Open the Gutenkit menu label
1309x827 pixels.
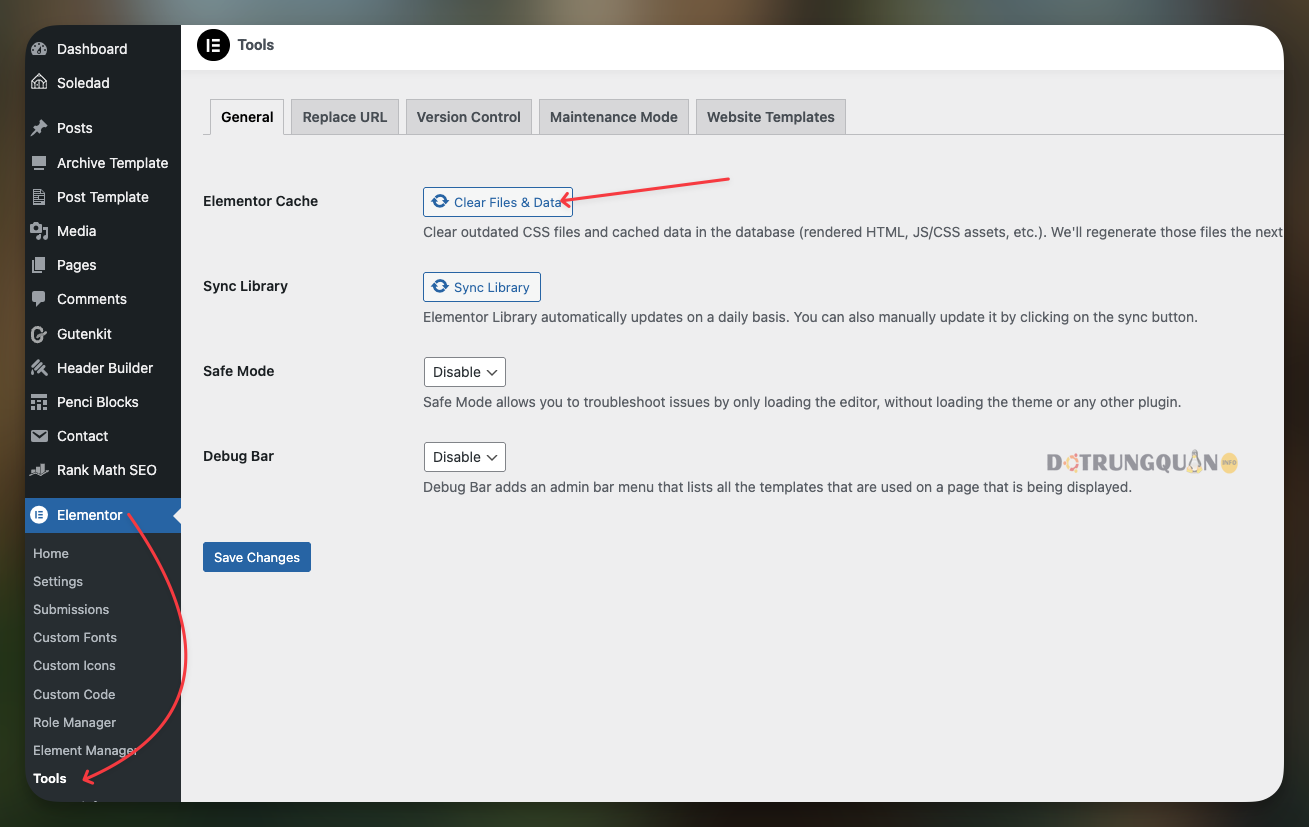click(x=85, y=334)
